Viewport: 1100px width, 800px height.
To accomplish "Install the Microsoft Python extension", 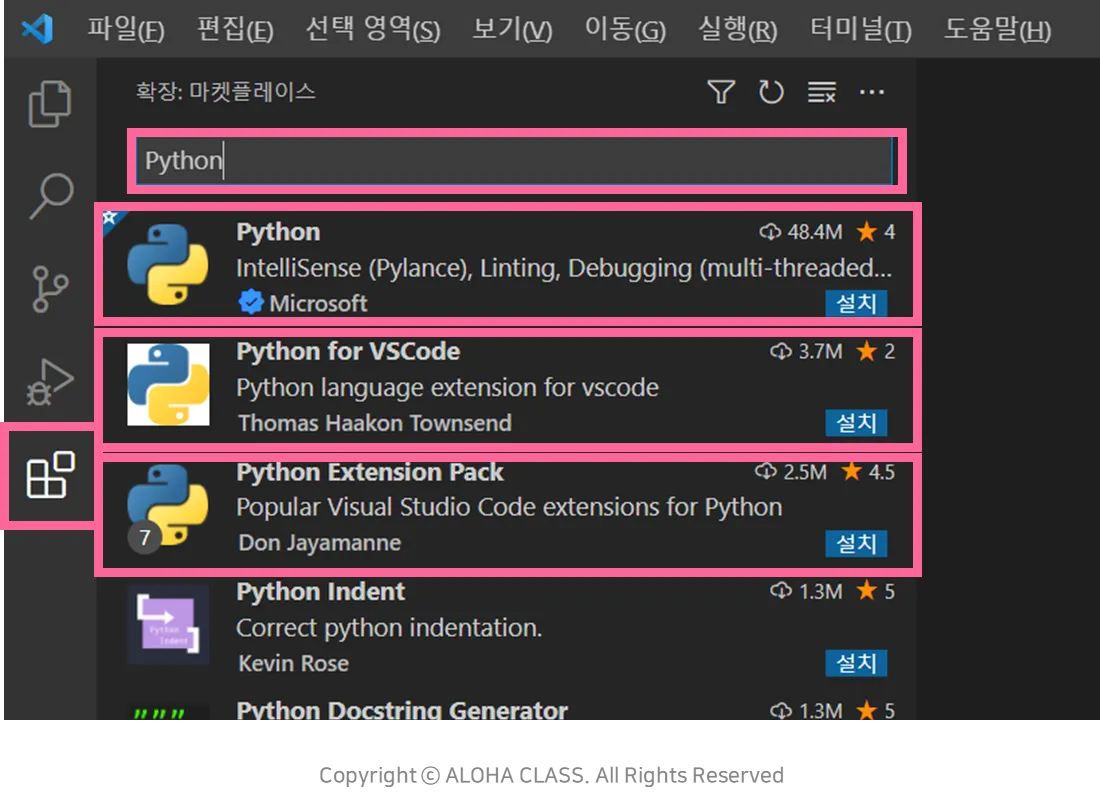I will tap(856, 303).
